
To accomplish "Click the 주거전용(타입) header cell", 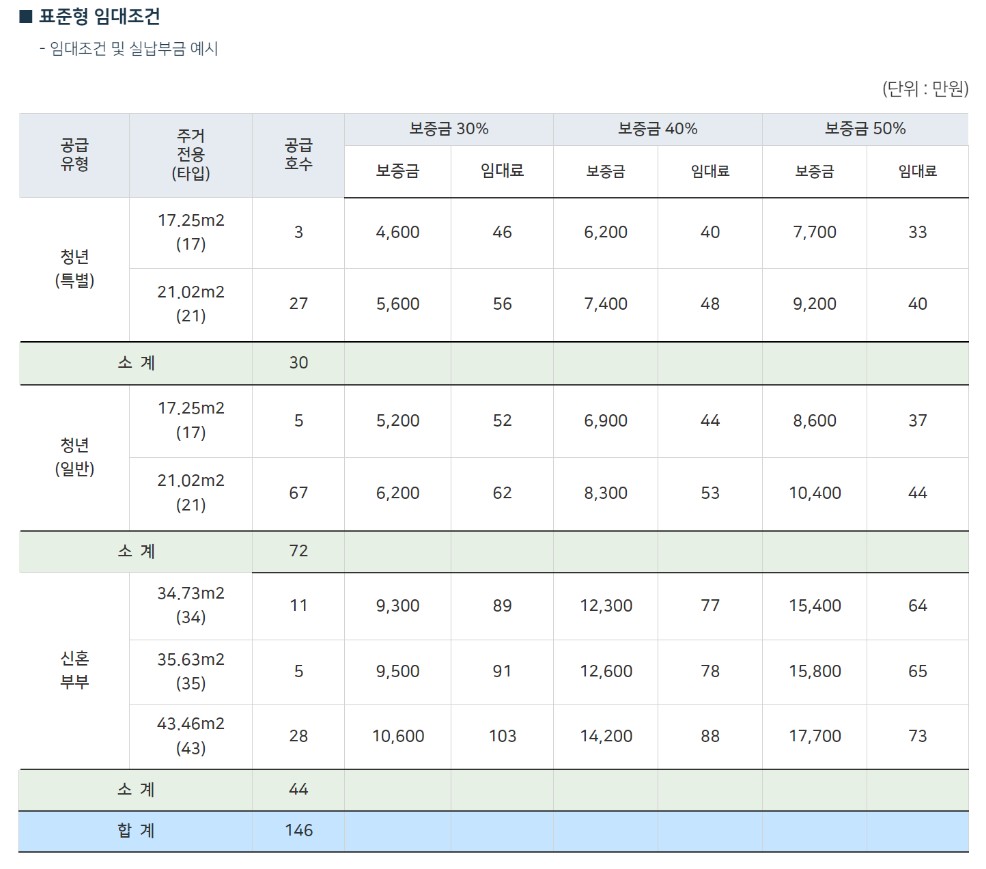I will click(191, 155).
